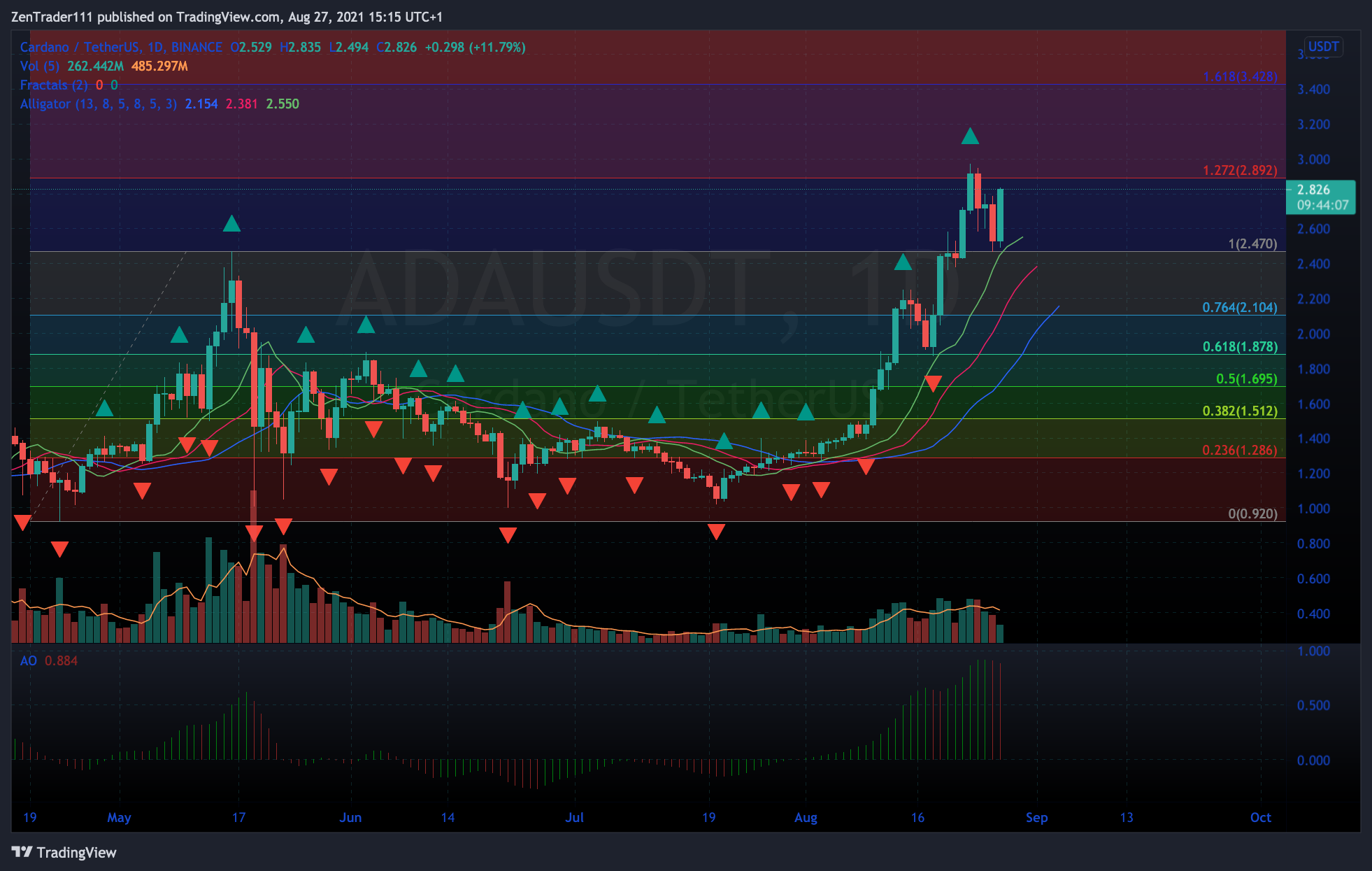Screen dimensions: 1372x871
Task: Click the 1.618(3.428) Fibonacci level label
Action: click(x=1239, y=76)
